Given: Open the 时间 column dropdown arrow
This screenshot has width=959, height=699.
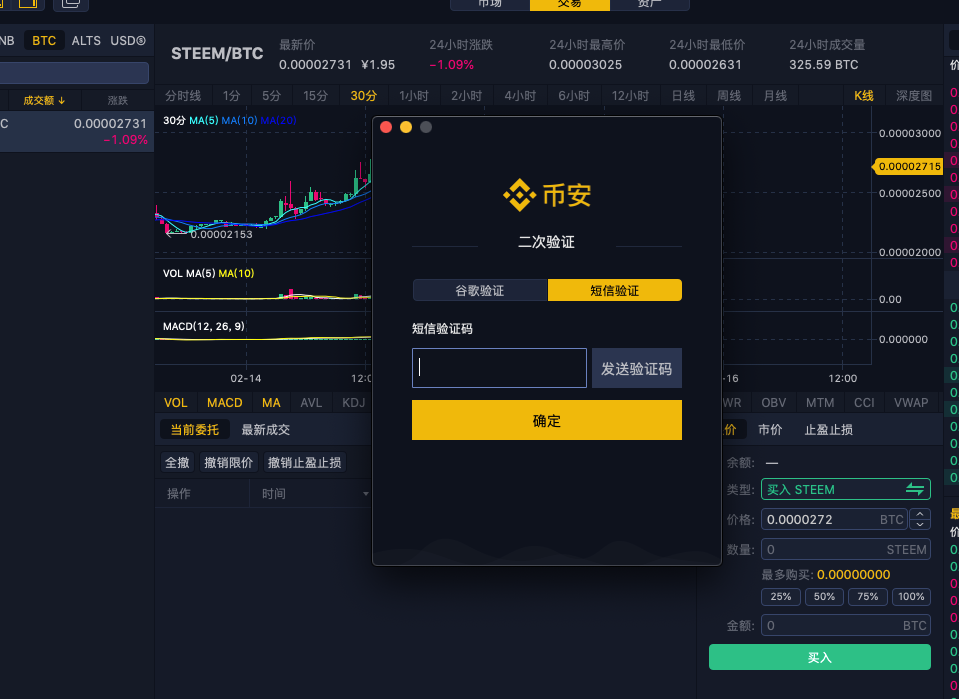Looking at the screenshot, I should coord(366,494).
